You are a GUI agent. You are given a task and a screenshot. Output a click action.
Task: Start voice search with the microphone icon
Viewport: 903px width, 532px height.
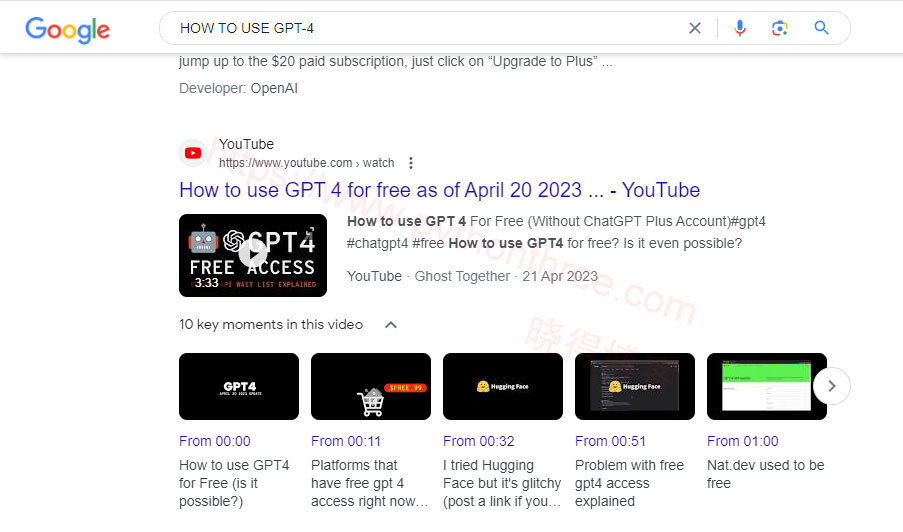(x=739, y=28)
